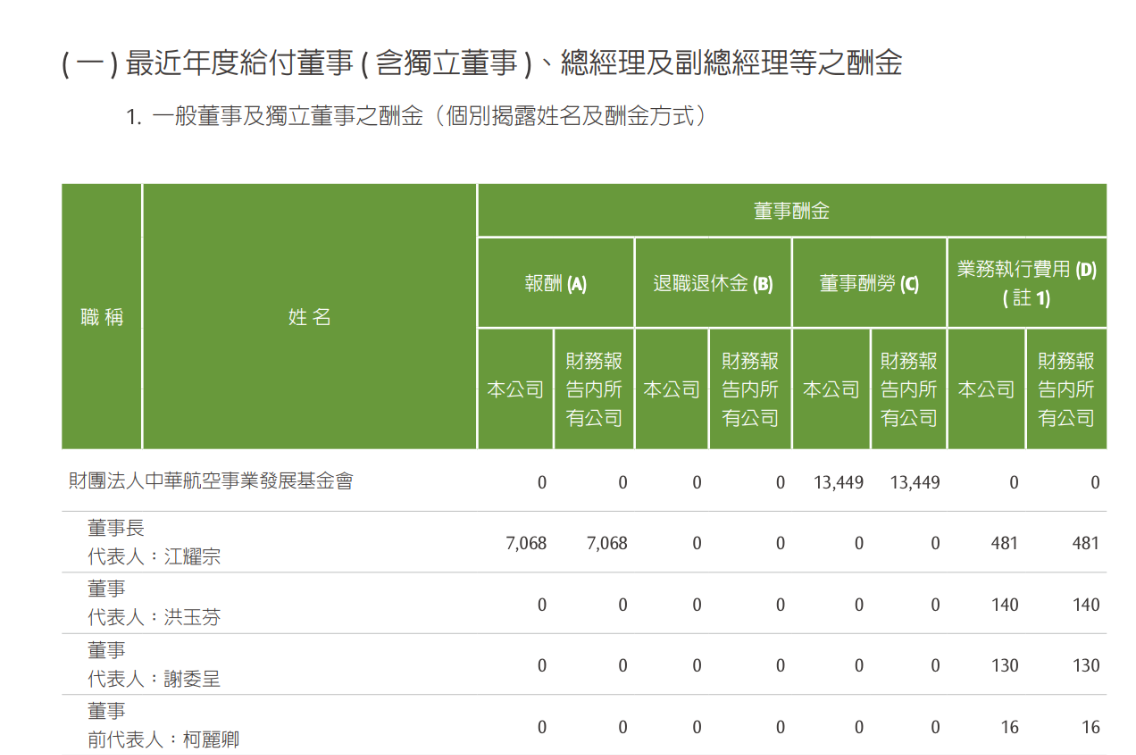Click 7,068 in the 報酬 (A) 本公司 column
Screen dimensions: 1136x755
pyautogui.click(x=527, y=543)
